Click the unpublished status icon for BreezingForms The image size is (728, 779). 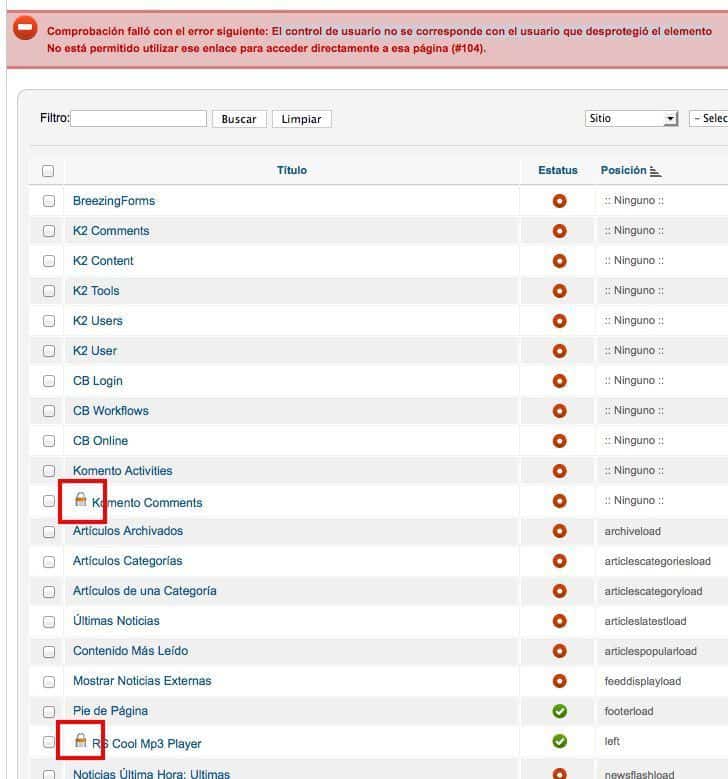point(559,201)
